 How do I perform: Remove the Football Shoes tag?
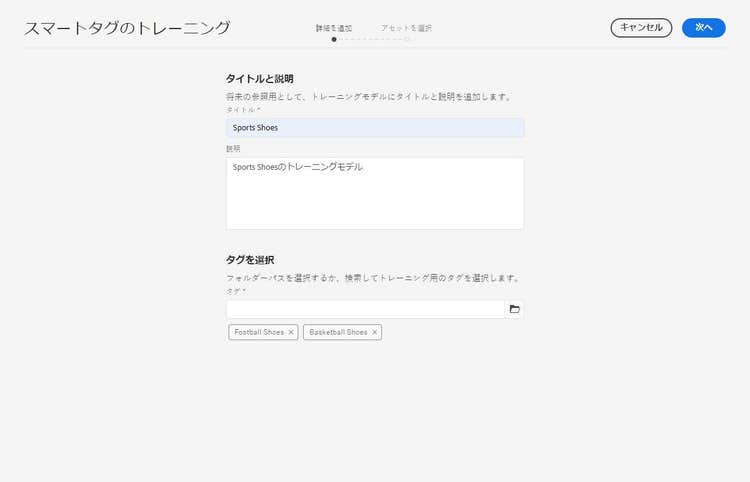point(291,332)
